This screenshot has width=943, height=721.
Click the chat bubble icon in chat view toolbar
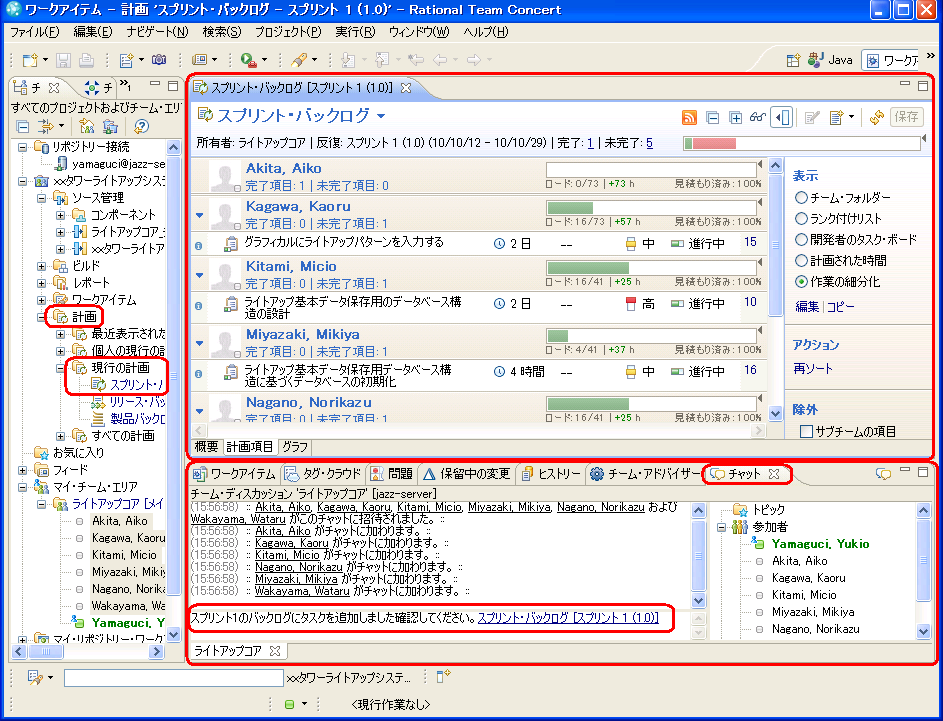tap(883, 474)
